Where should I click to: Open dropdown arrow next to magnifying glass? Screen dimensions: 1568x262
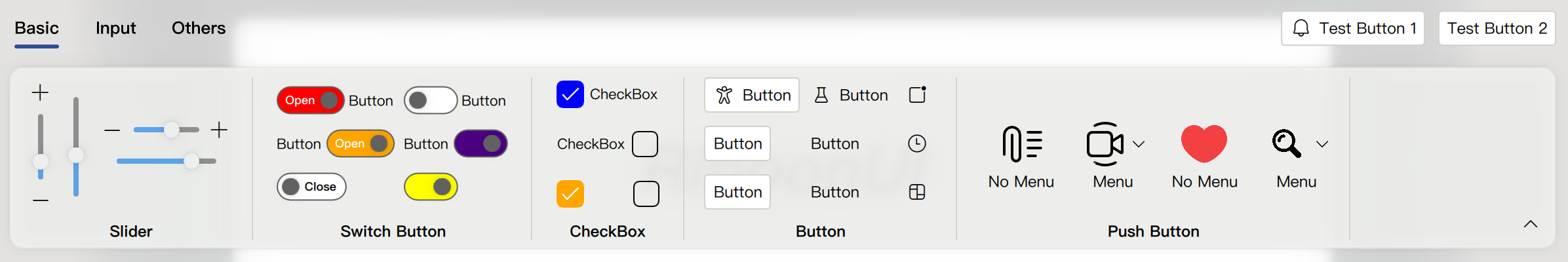1322,144
